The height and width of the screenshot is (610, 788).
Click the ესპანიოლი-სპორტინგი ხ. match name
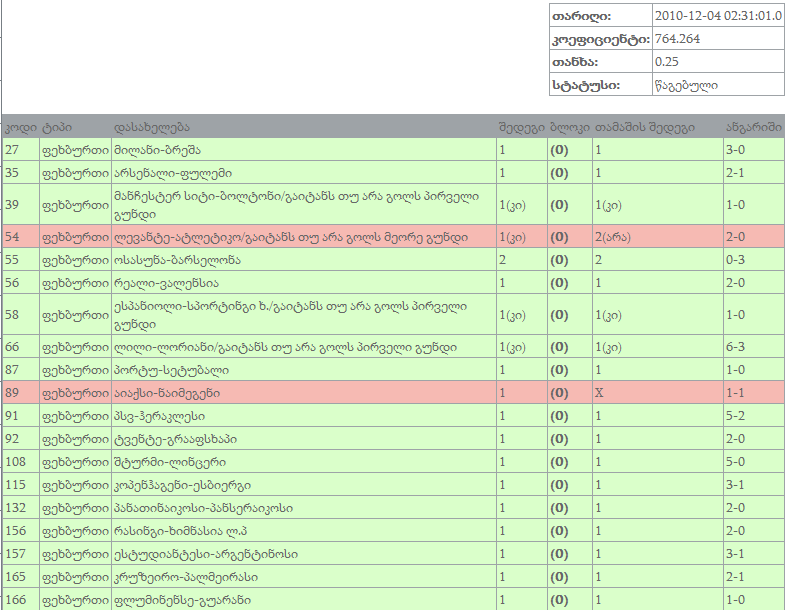click(x=290, y=315)
